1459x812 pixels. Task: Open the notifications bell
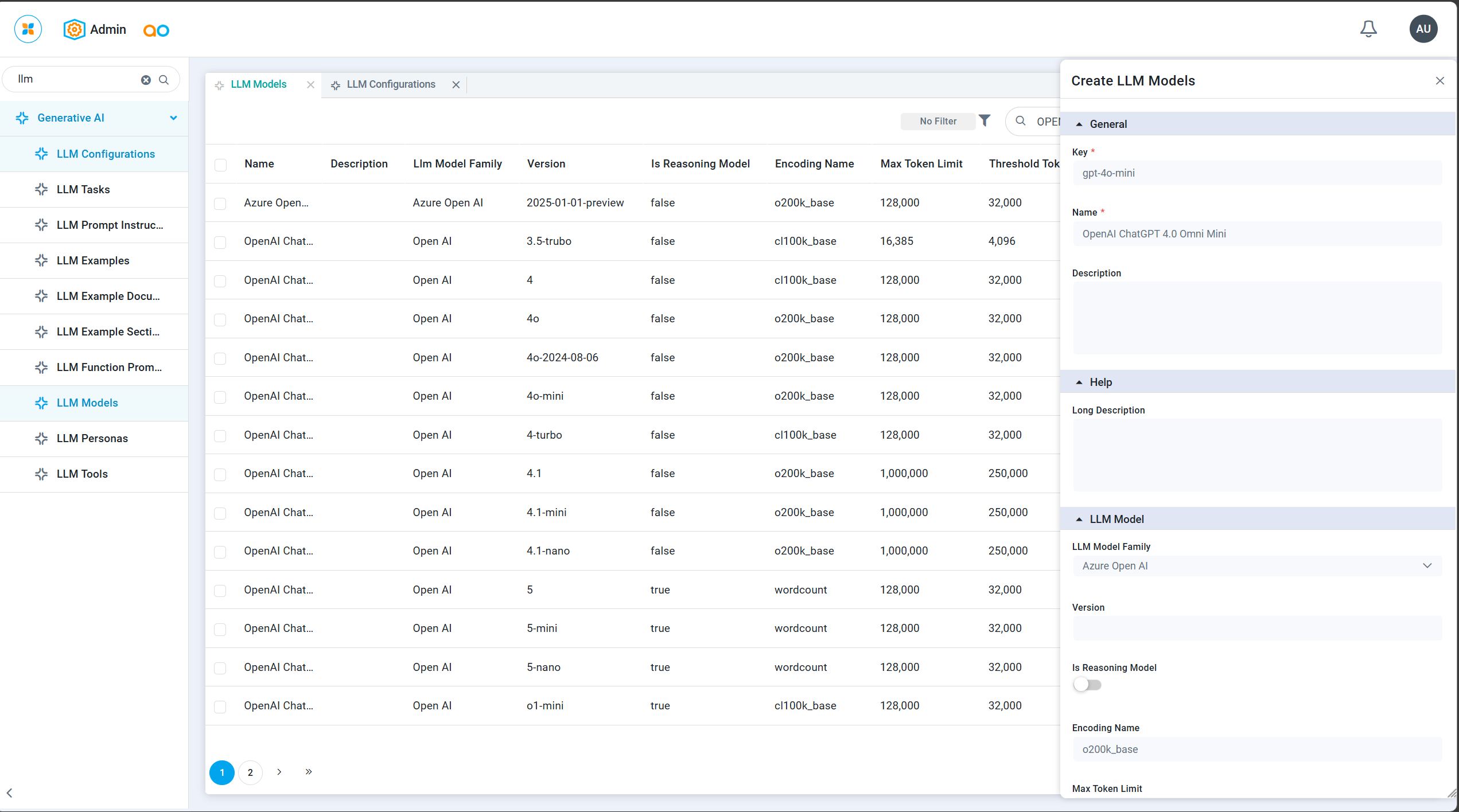[x=1368, y=29]
